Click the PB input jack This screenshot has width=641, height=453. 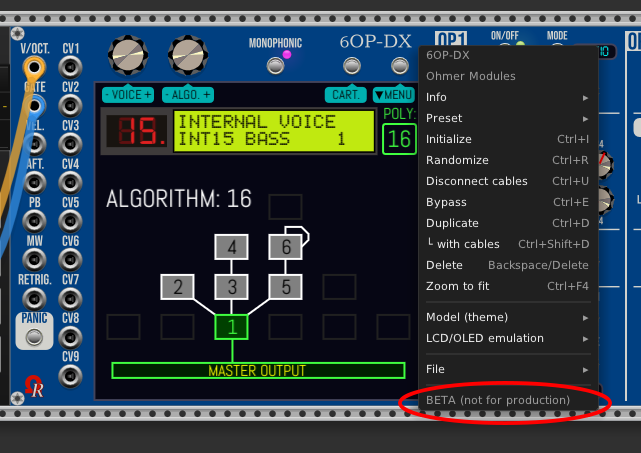(34, 221)
